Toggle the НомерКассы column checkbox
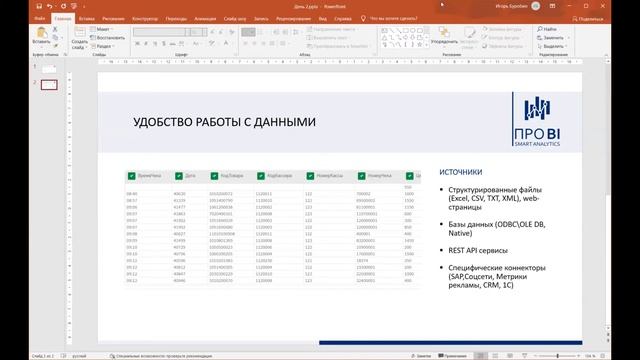The height and width of the screenshot is (360, 640). [x=310, y=176]
